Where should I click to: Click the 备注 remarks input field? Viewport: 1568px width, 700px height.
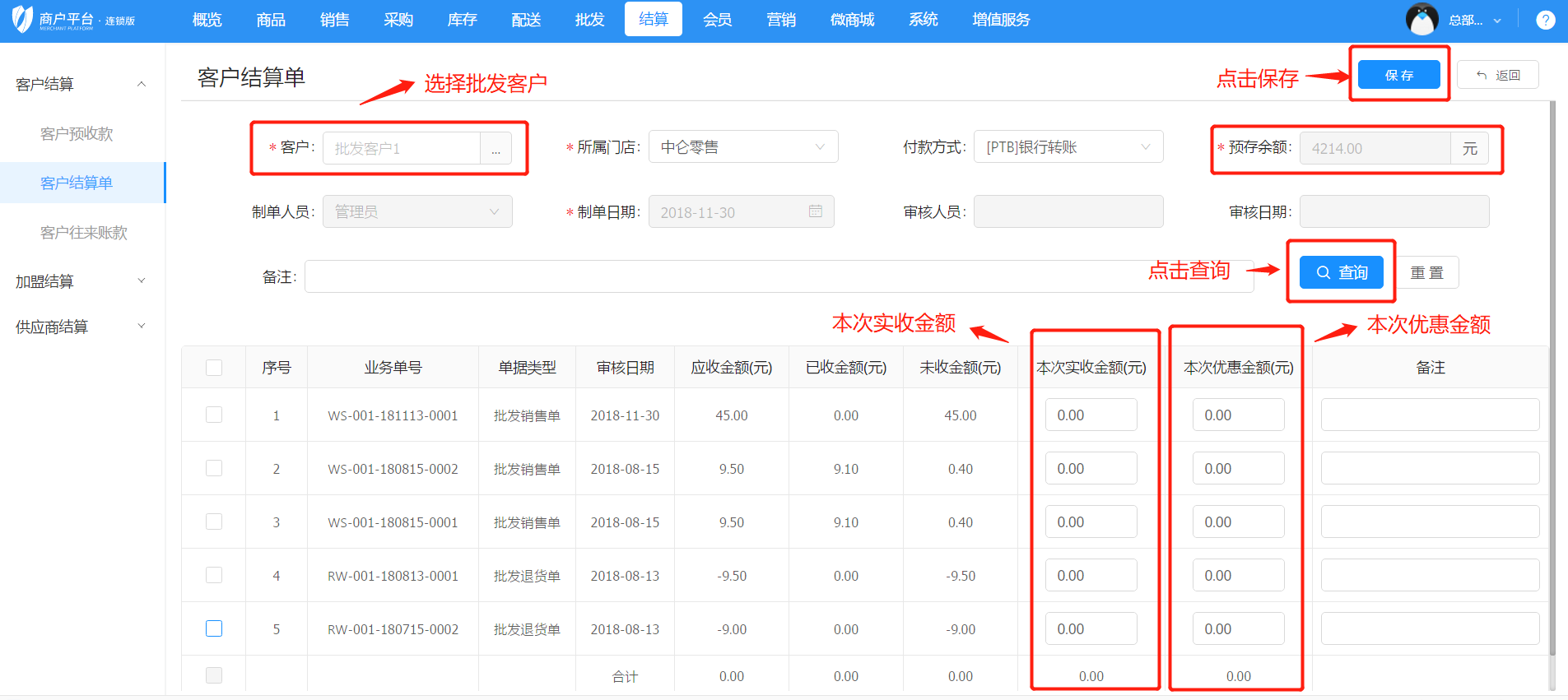[x=778, y=277]
